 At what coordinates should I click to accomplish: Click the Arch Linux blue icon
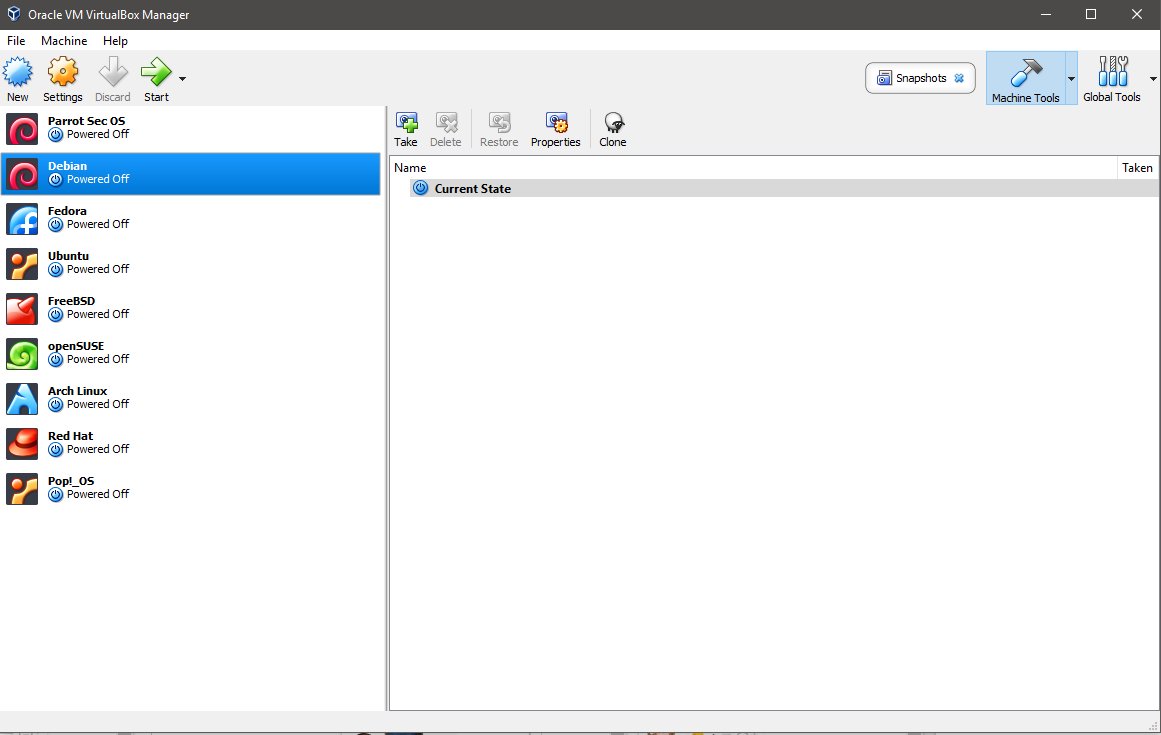(22, 399)
